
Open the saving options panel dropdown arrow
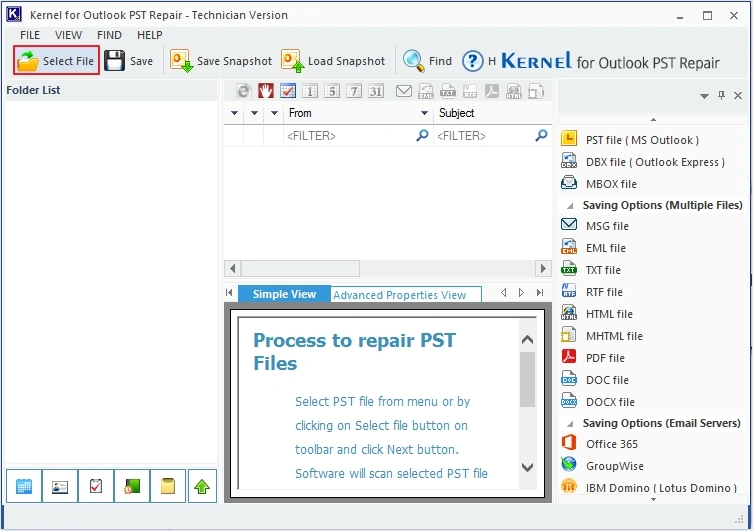pos(704,96)
